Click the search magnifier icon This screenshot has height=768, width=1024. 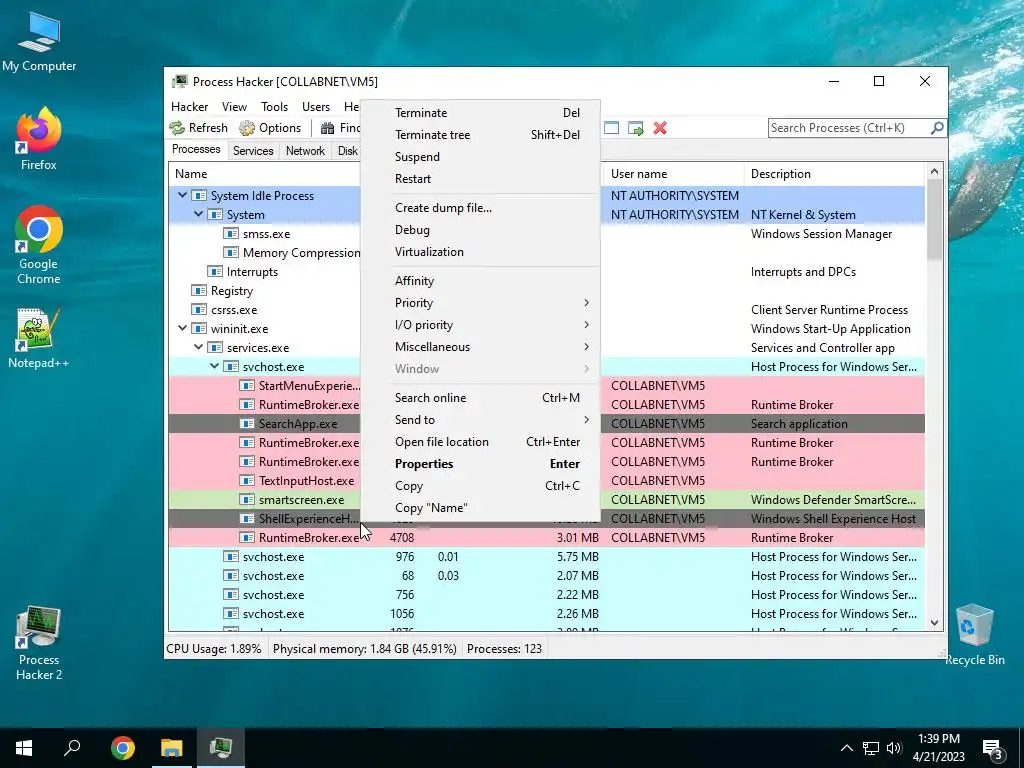937,128
